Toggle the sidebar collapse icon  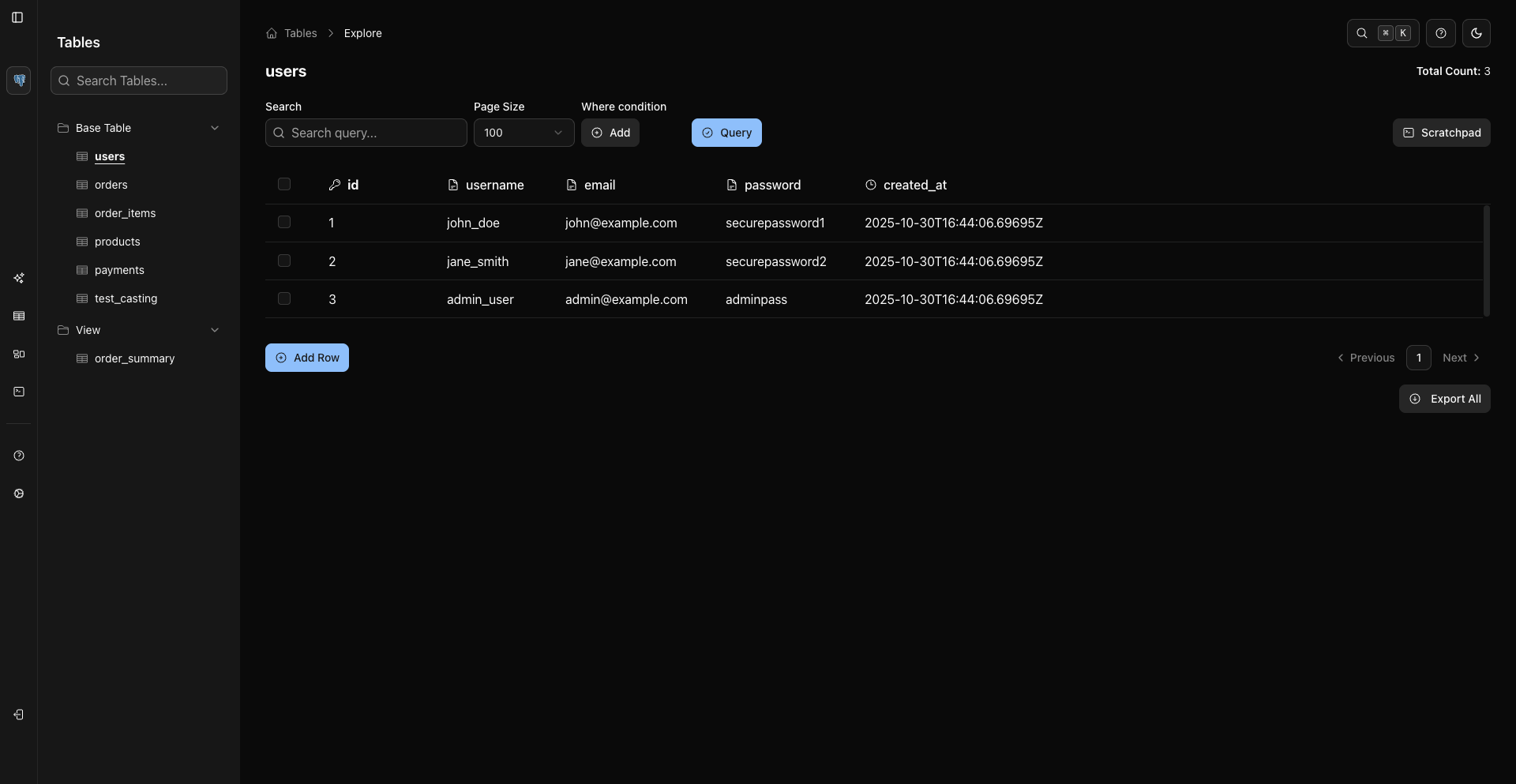(17, 17)
